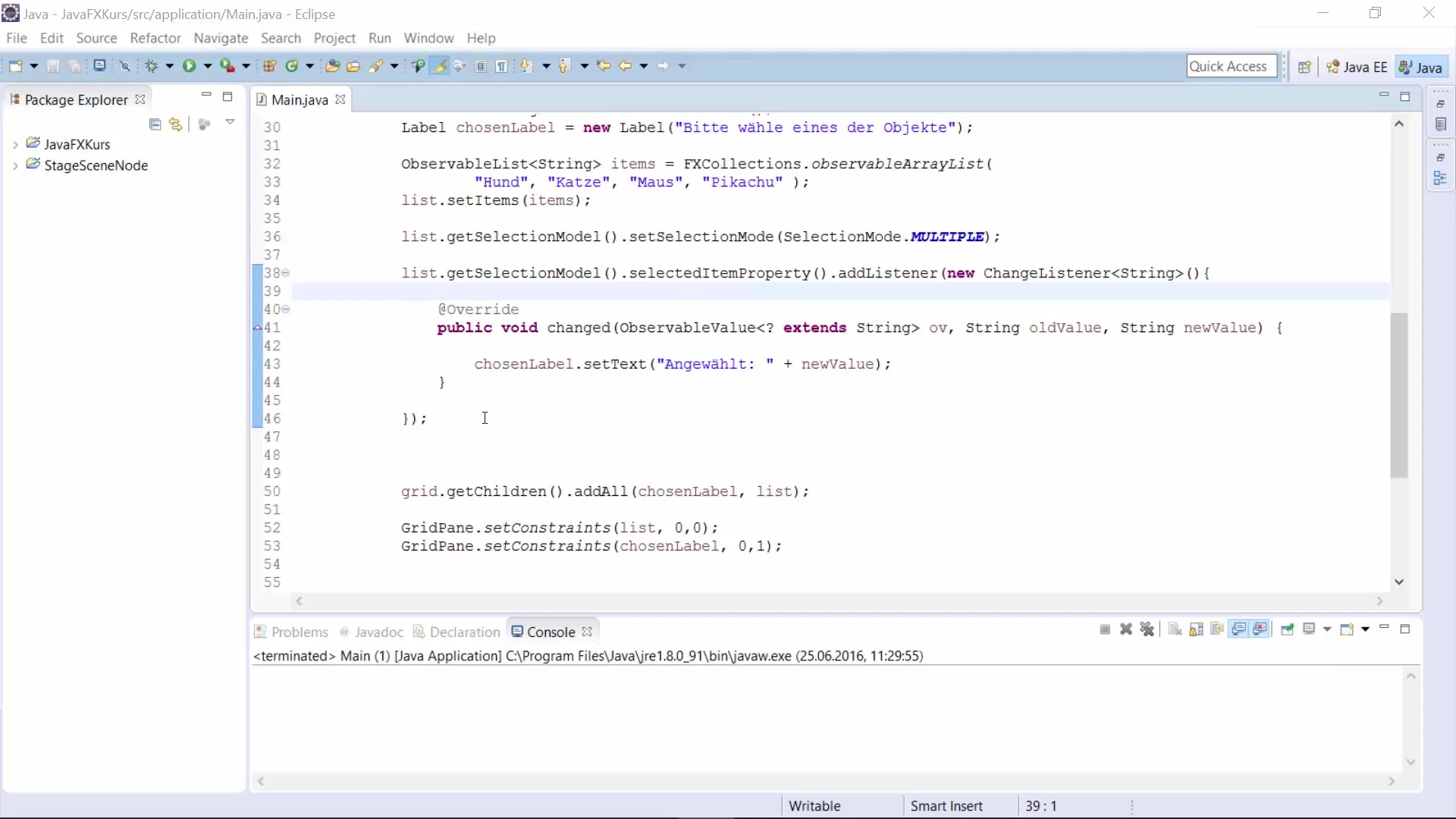Screen dimensions: 1456x819
Task: Click the Open Perspective icon
Action: [1304, 67]
